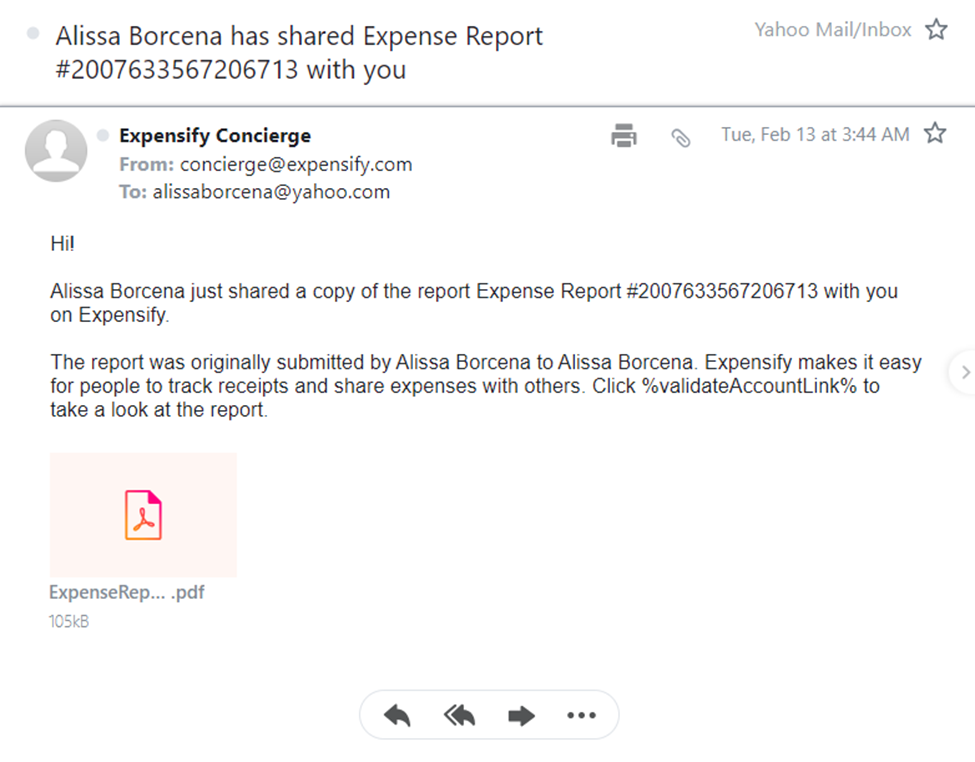The height and width of the screenshot is (762, 975).
Task: Click the Expensify Concierge sender name
Action: (x=215, y=136)
